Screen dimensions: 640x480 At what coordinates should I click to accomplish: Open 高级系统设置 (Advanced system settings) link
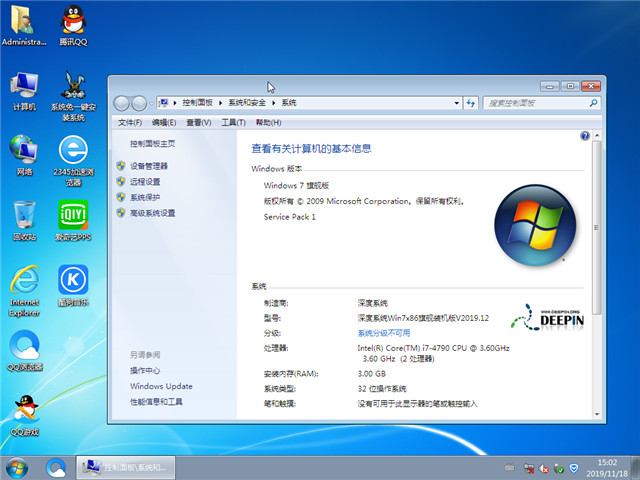(153, 213)
